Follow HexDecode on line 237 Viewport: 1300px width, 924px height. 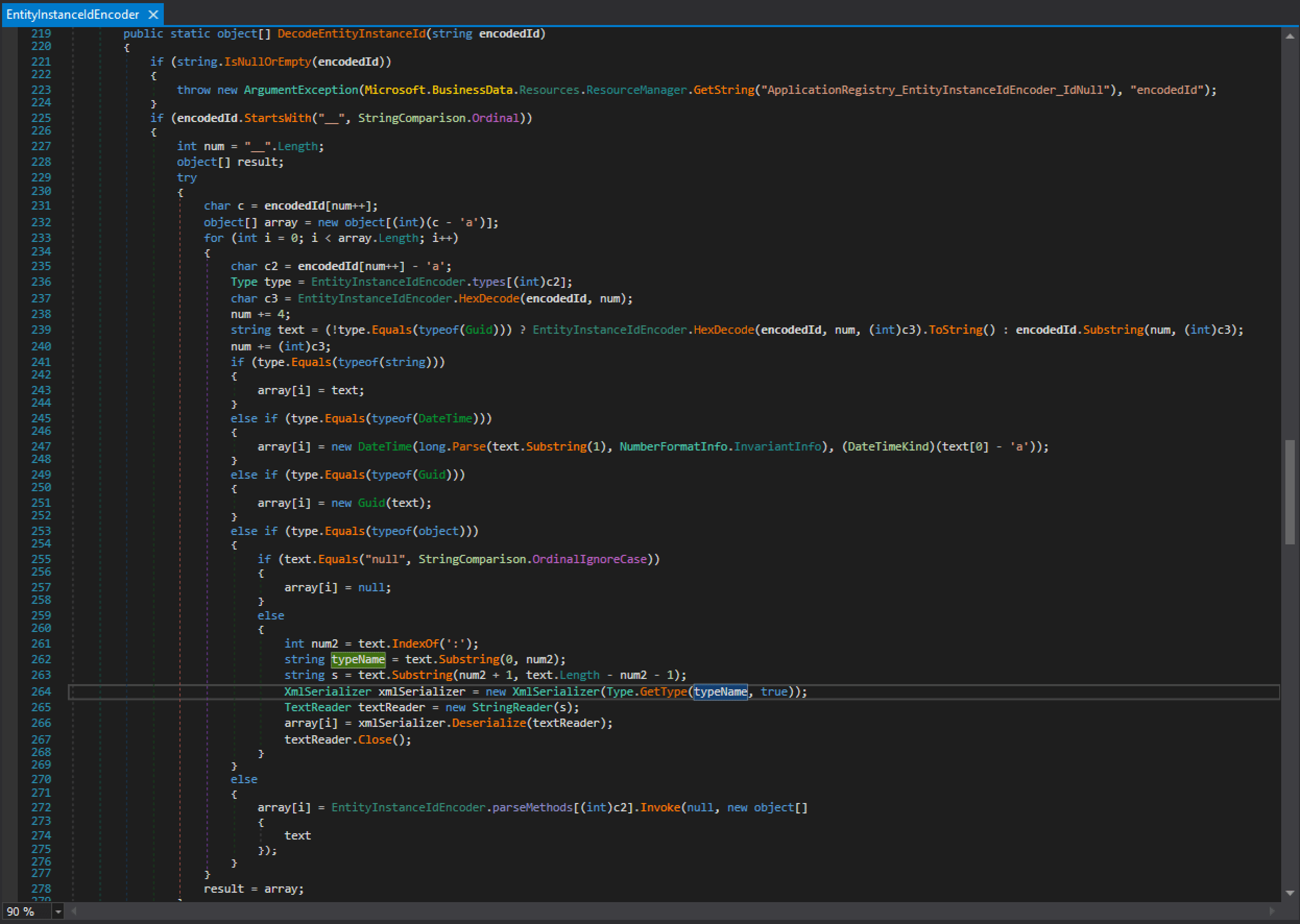pos(489,299)
